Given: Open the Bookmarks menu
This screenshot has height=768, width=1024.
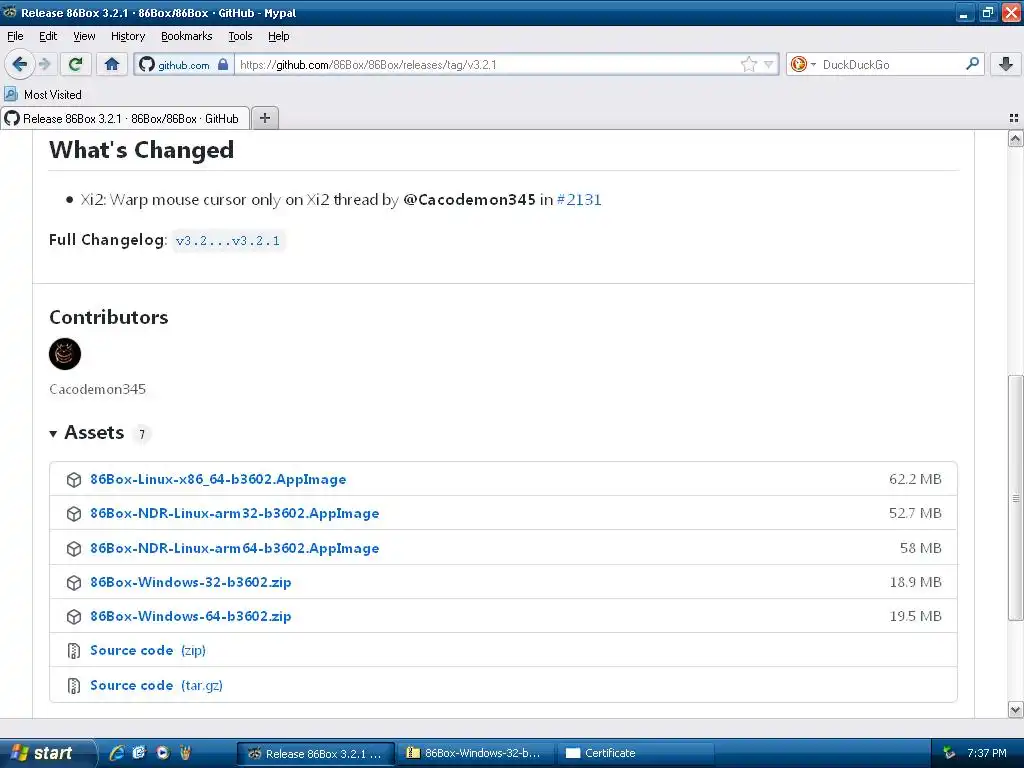Looking at the screenshot, I should [x=187, y=36].
